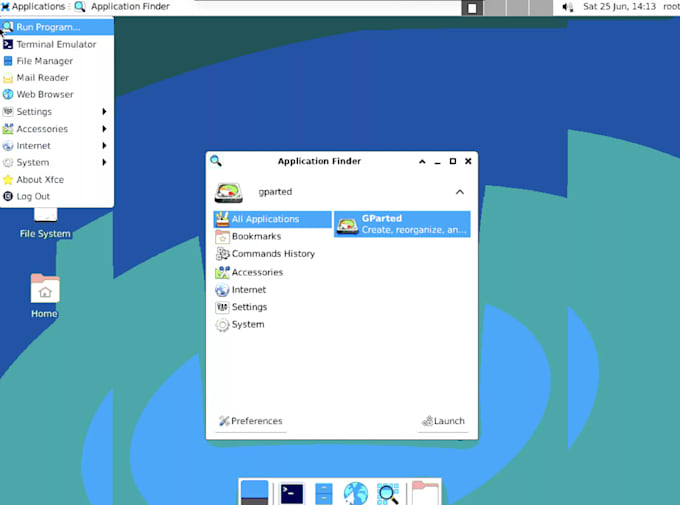Select the GParted result entry
The width and height of the screenshot is (680, 505).
pyautogui.click(x=402, y=224)
